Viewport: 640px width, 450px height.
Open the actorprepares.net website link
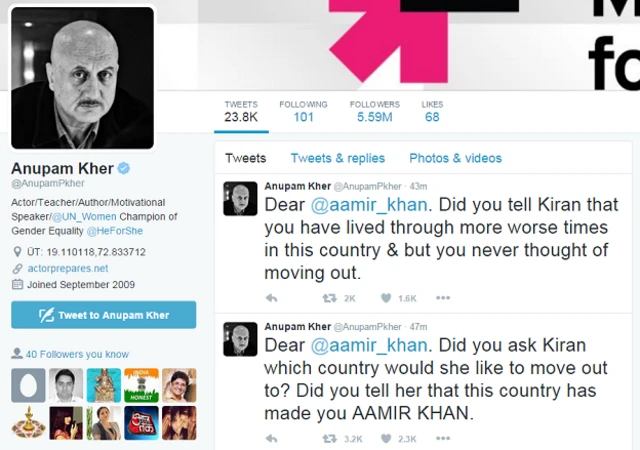click(68, 268)
